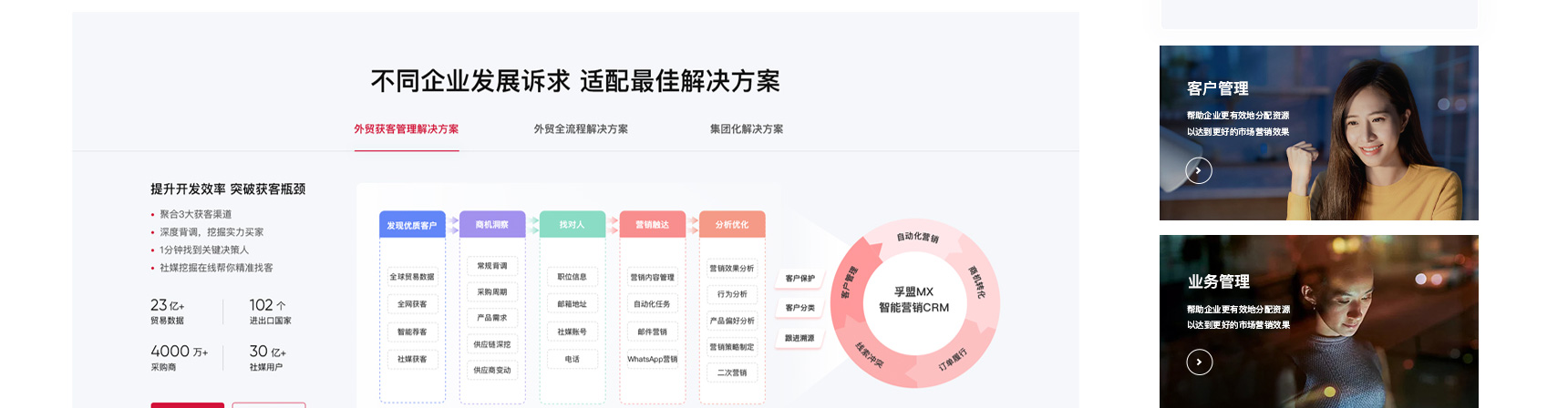Screen dimensions: 1568x408
Task: Click the 自动化营销 ring segment
Action: pos(918,237)
